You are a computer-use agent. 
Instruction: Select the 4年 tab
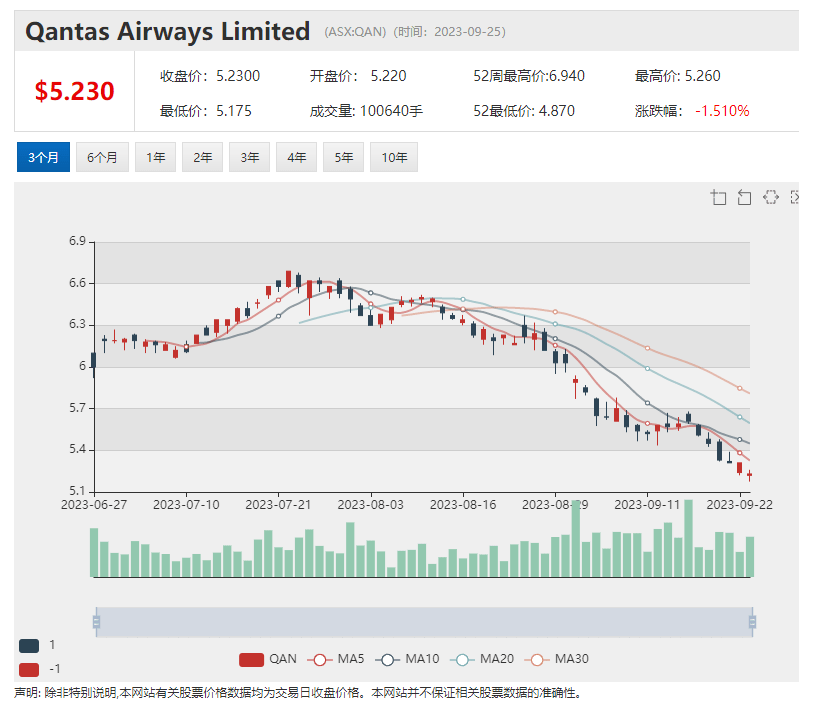pos(296,157)
